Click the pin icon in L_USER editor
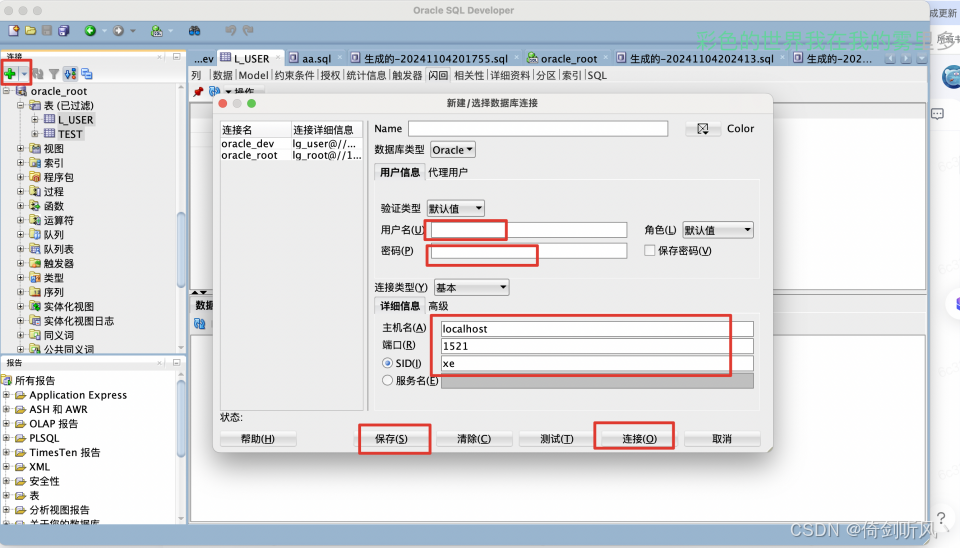The image size is (960, 548). [x=198, y=92]
